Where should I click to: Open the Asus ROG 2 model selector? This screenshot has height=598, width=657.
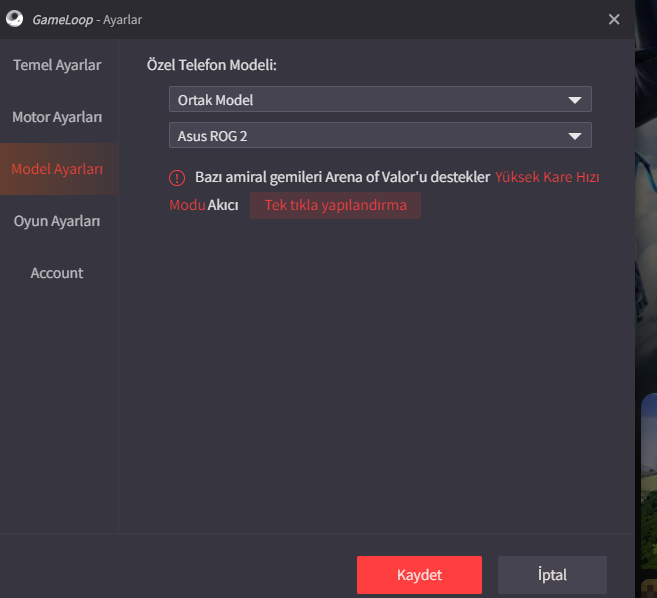coord(380,135)
